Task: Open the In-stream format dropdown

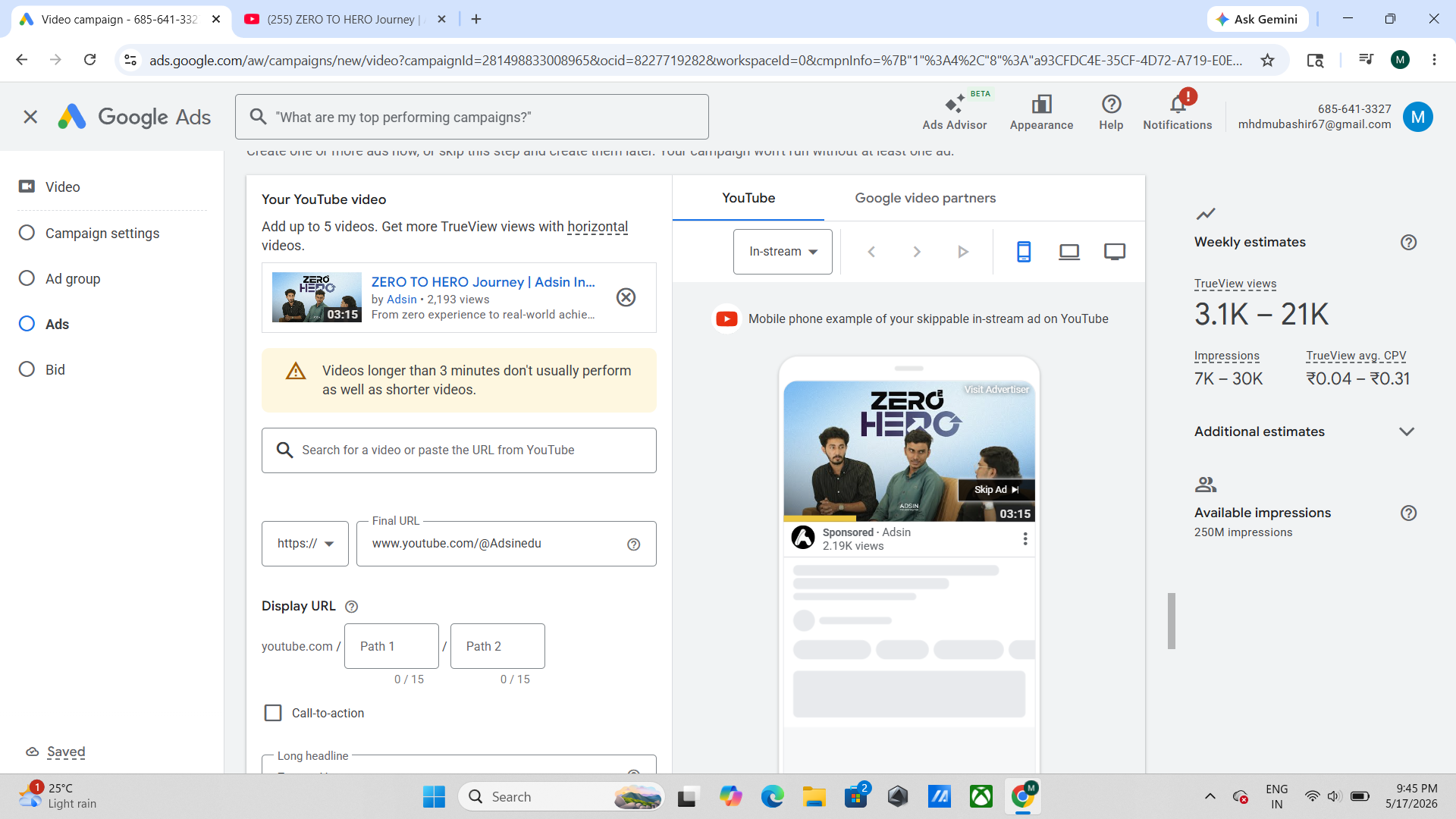Action: (783, 252)
